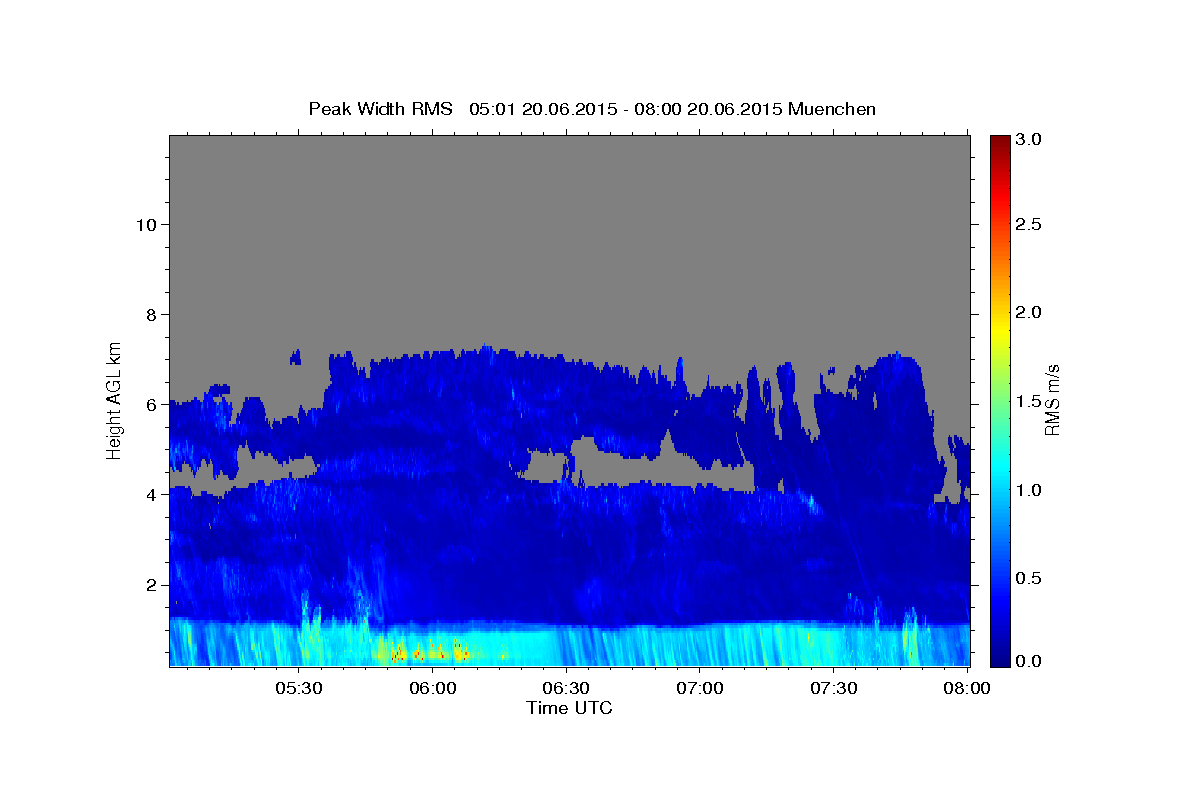Click the colorbar label '3.0'
Viewport: 1200px width, 800px height.
[x=1030, y=139]
